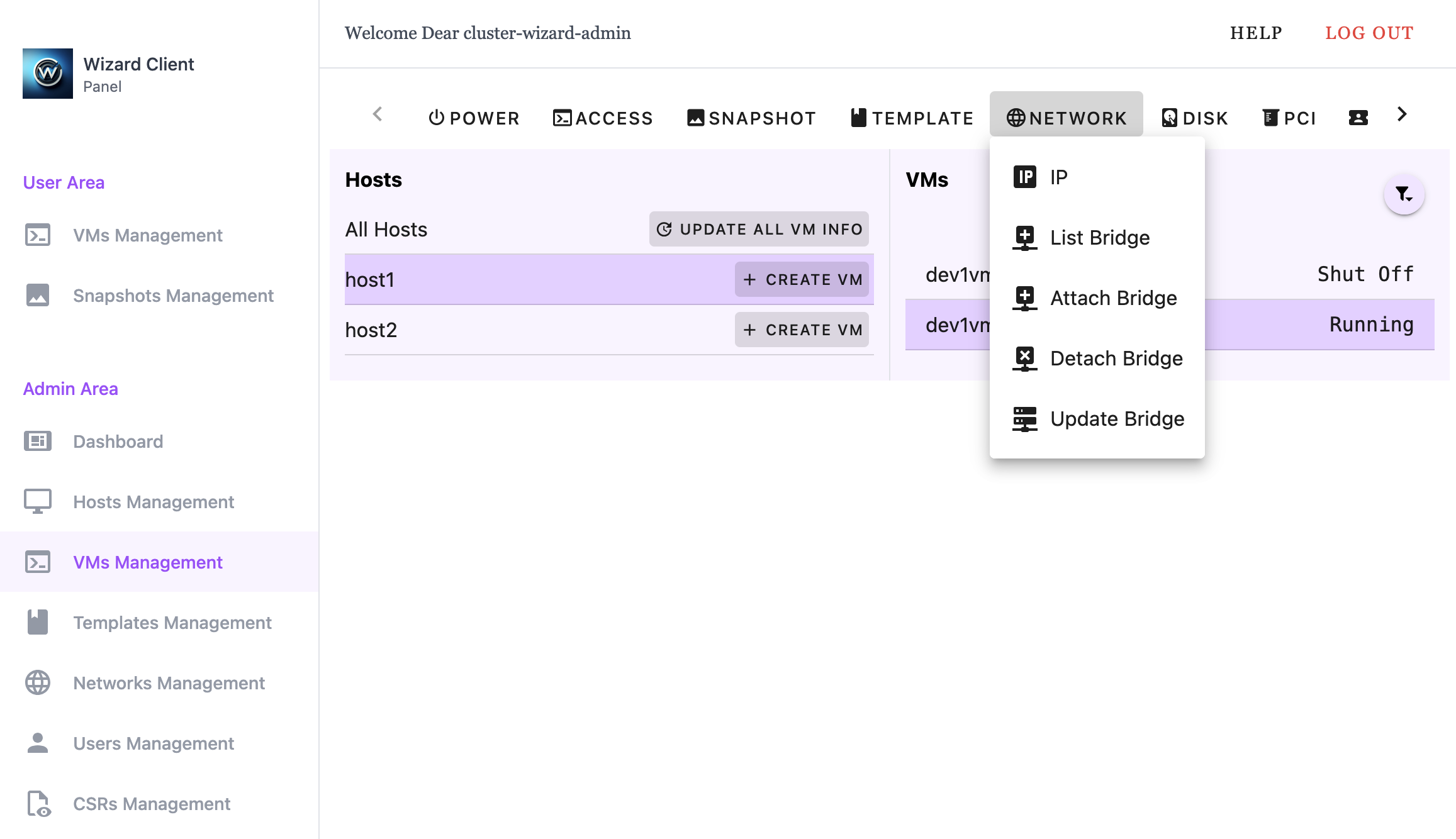Expand the Disk toolbar menu
Image resolution: width=1456 pixels, height=839 pixels.
tap(1194, 118)
